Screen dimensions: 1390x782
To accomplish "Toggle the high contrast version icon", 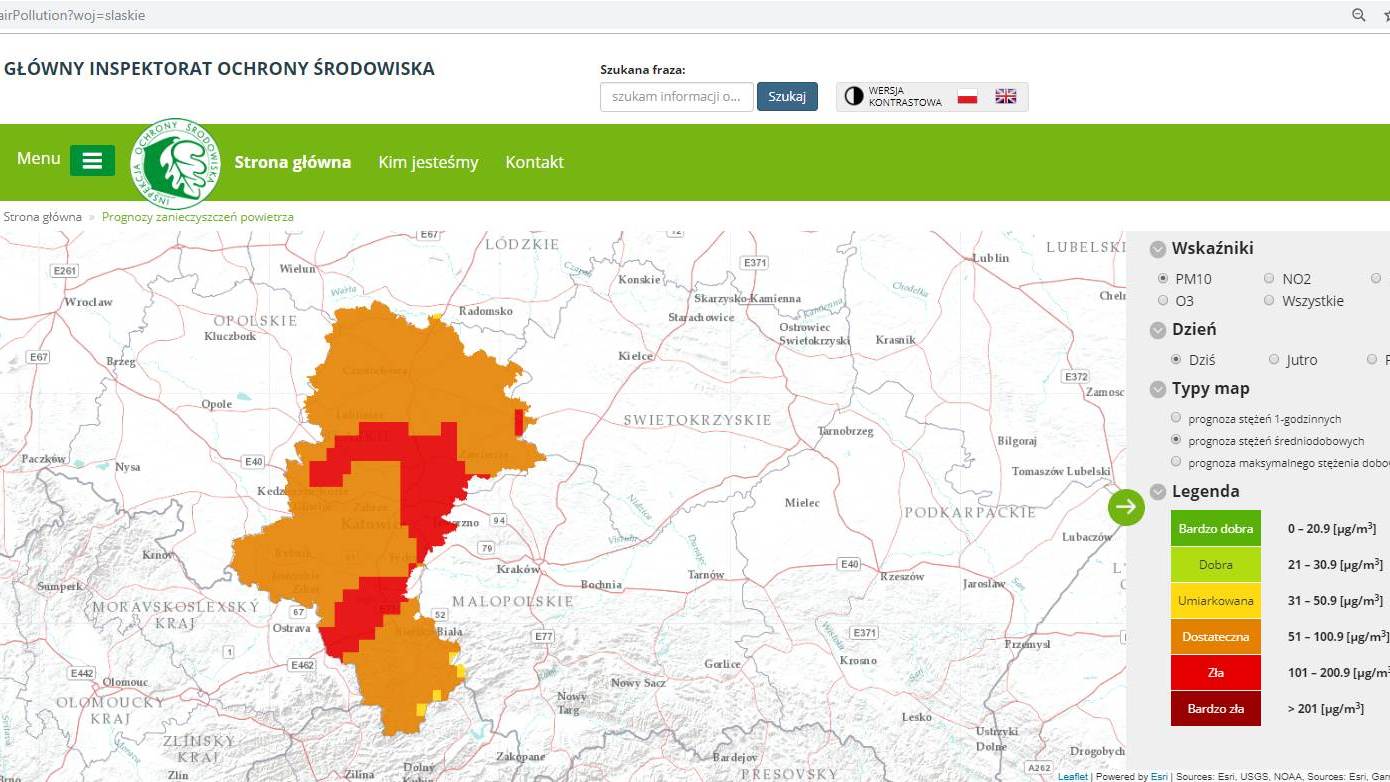I will pos(853,96).
